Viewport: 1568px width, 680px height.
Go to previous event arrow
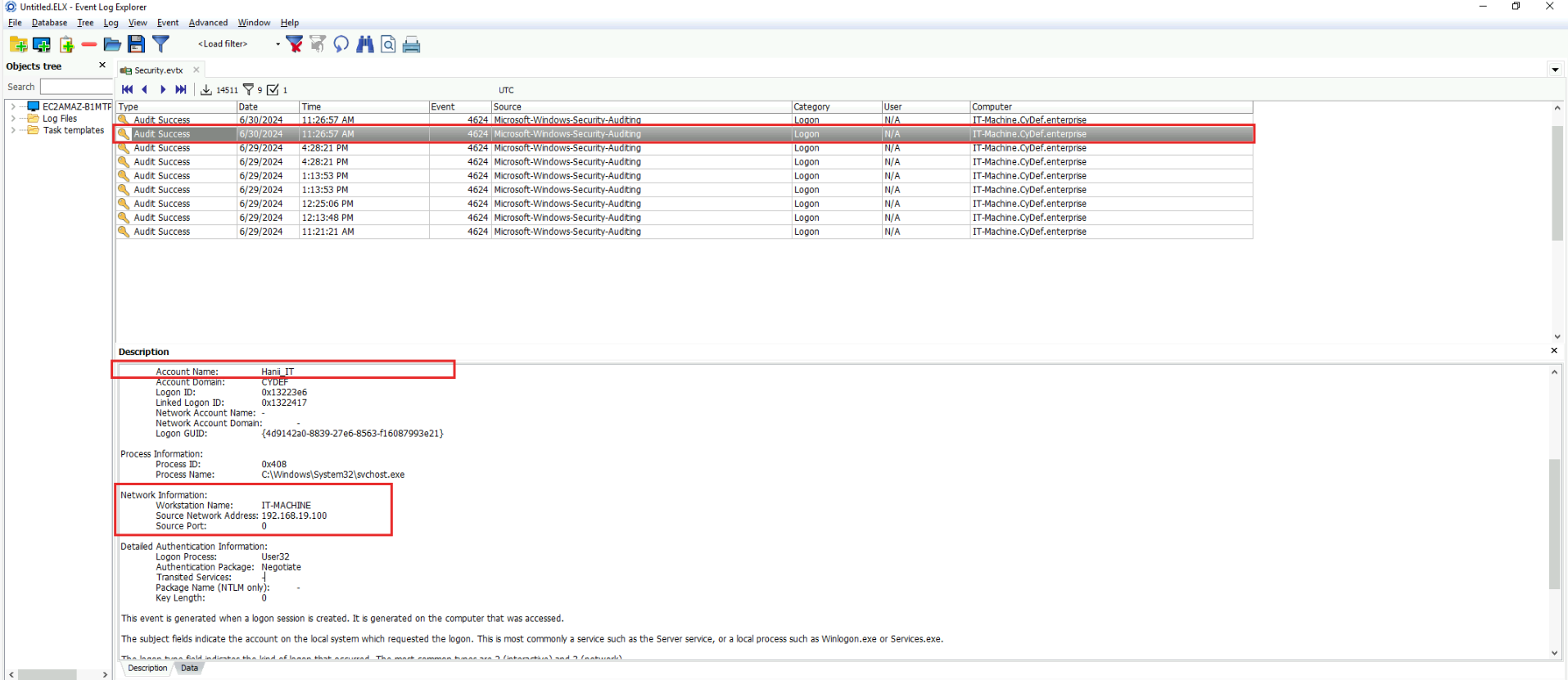(145, 90)
